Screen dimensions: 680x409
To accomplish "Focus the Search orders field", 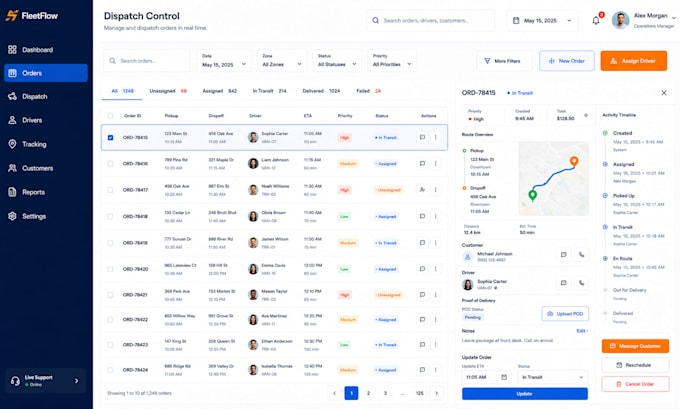I will tap(147, 61).
